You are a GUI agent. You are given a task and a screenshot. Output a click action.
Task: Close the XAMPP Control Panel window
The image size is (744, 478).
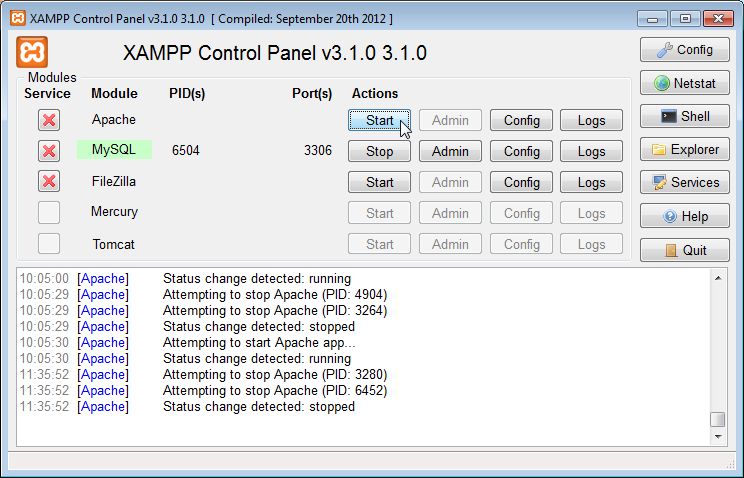pos(718,19)
